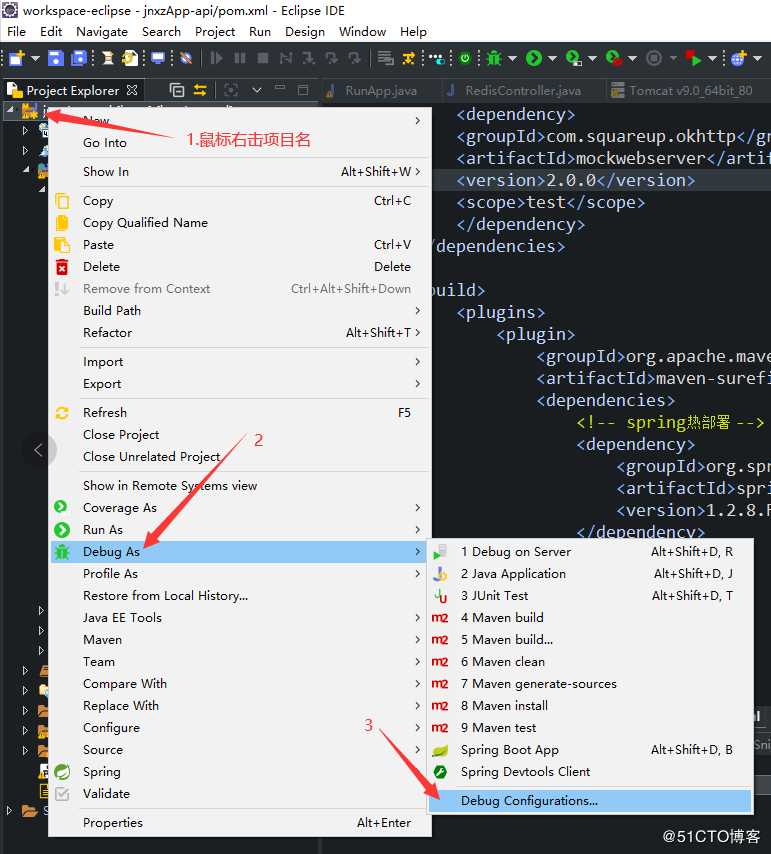Screen dimensions: 771x854
Task: Click the New wizard toolbar icon
Action: coord(17,58)
